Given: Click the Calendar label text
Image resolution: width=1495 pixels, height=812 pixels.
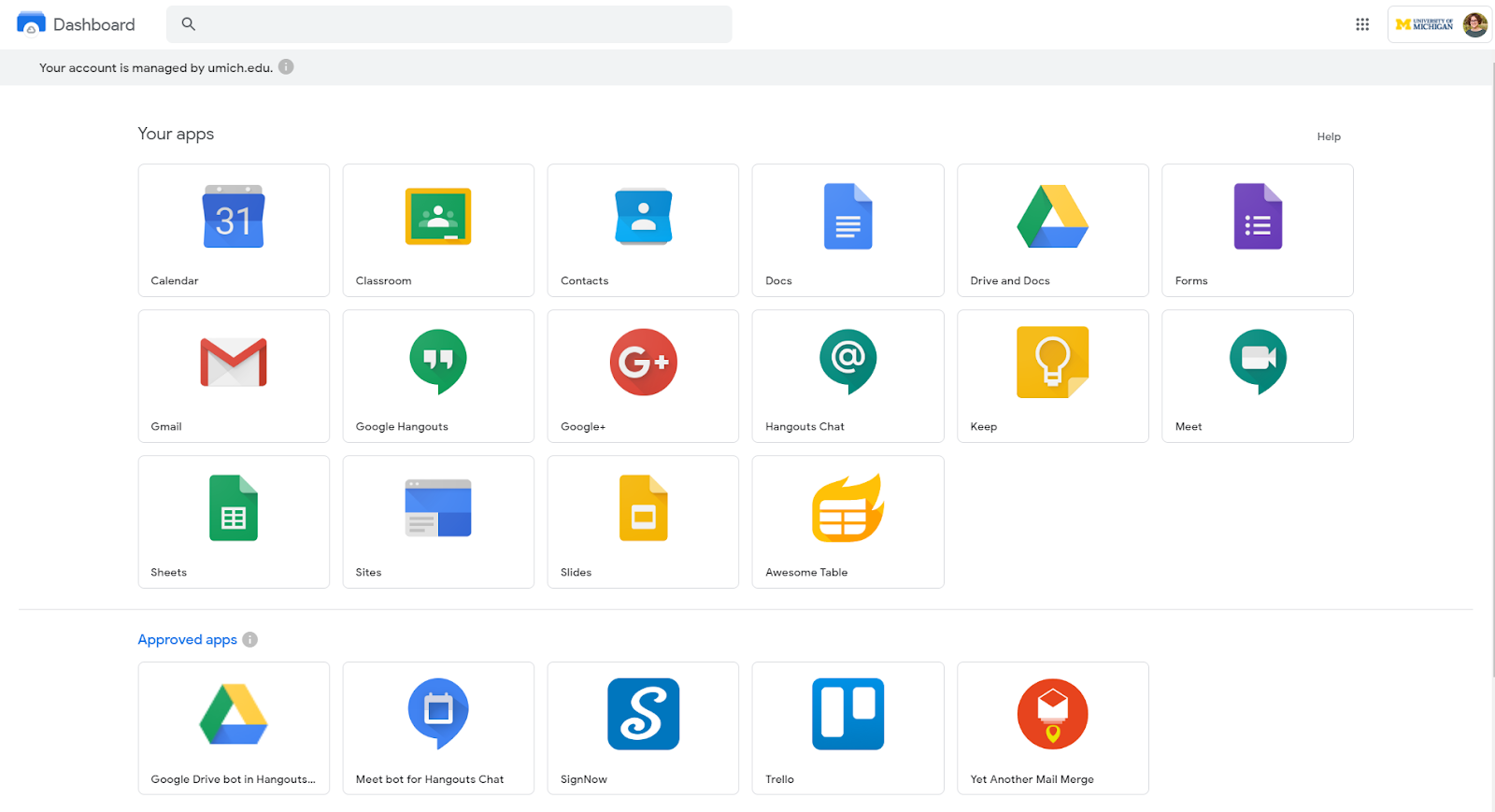Looking at the screenshot, I should tap(175, 280).
